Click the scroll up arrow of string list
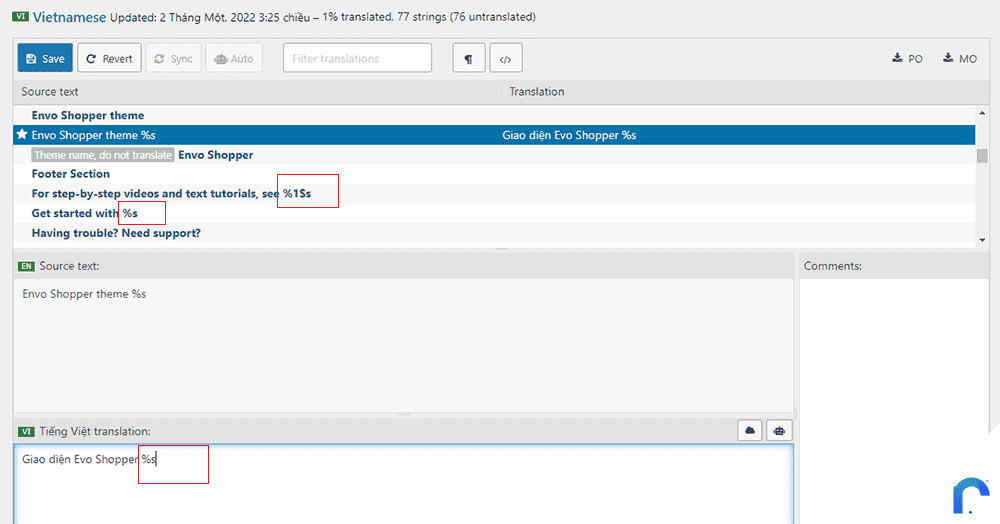Screen dimensions: 1000x524 point(982,113)
